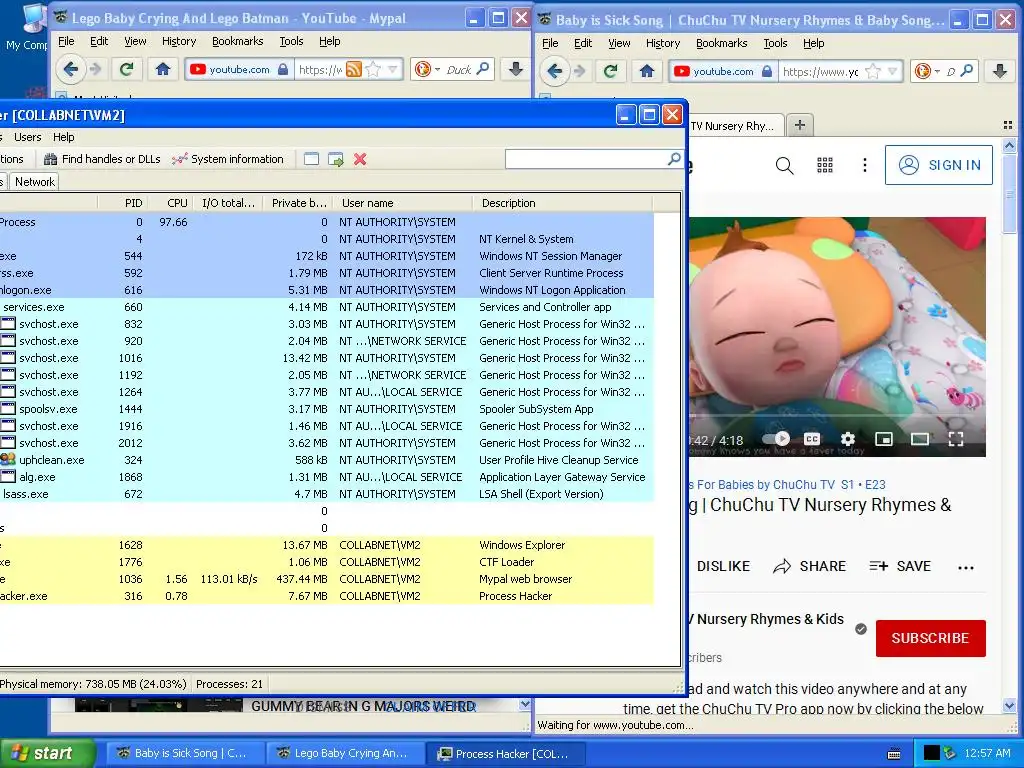Click Back arrow in the Lego Baby Mypal window

[x=71, y=69]
